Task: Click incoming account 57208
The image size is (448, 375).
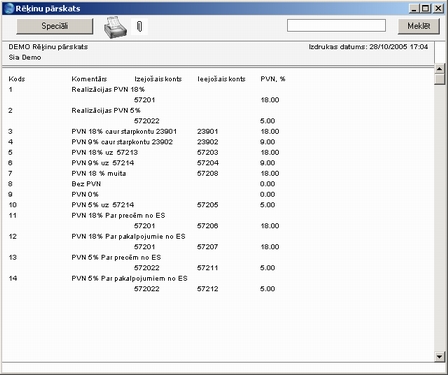Action: (207, 173)
